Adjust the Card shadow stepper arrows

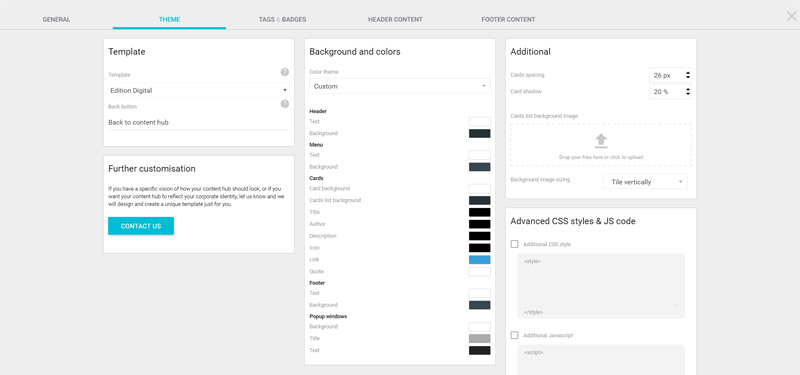(x=688, y=92)
